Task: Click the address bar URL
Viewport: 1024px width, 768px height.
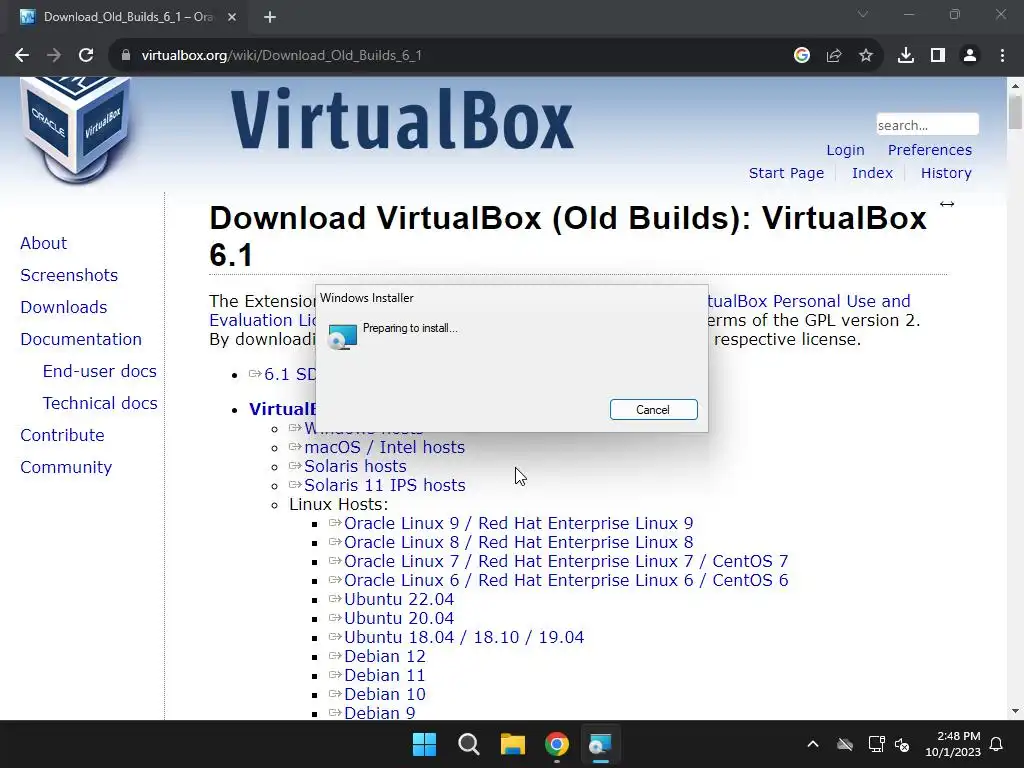Action: pos(281,56)
